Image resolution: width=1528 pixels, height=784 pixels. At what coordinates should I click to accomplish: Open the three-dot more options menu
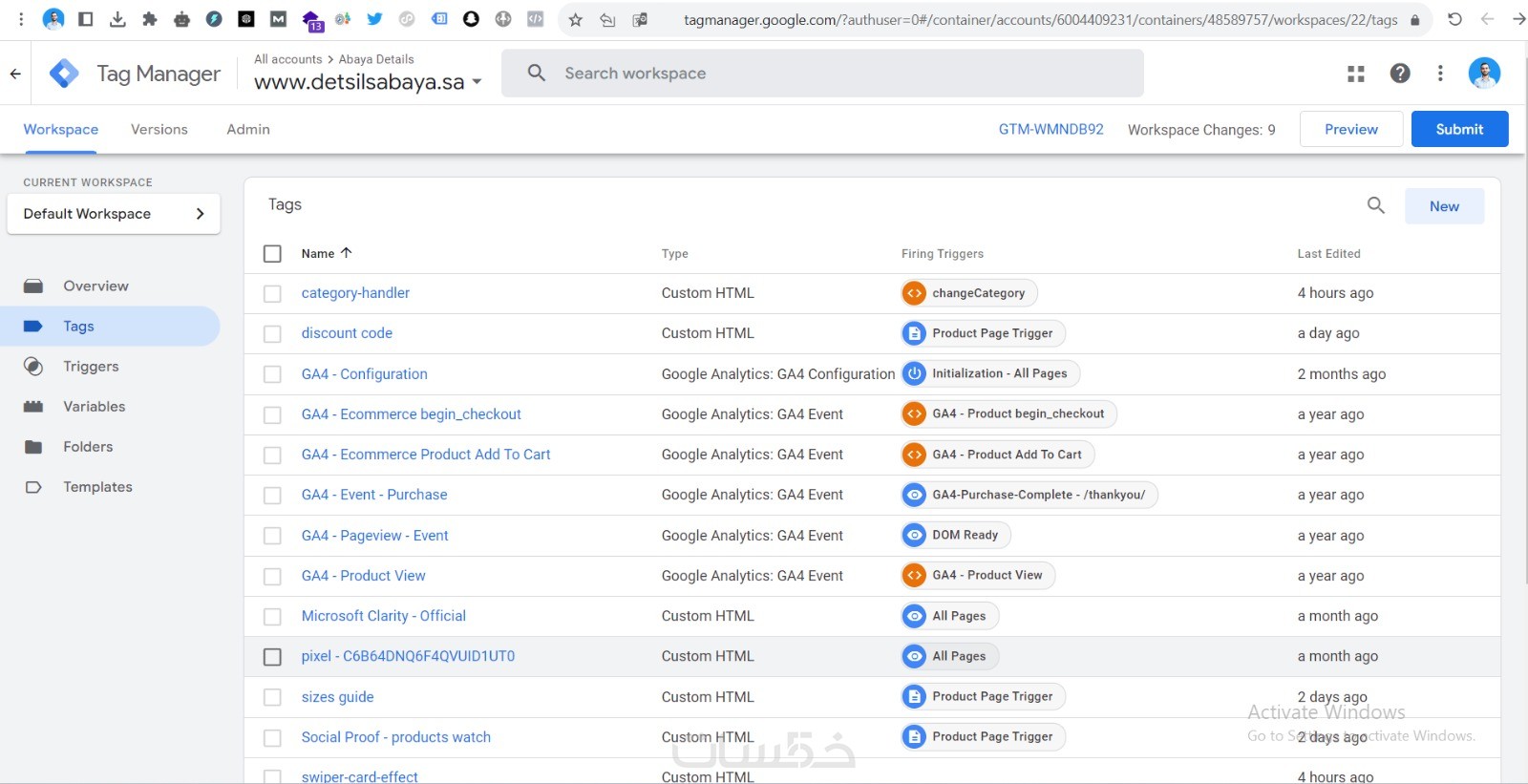pos(1440,74)
